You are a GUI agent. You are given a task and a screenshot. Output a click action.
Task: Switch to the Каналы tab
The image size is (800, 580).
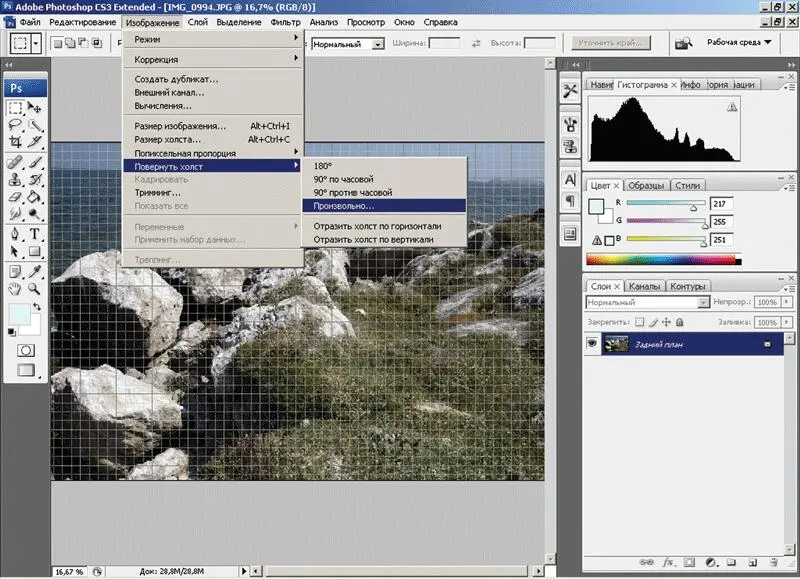(644, 286)
